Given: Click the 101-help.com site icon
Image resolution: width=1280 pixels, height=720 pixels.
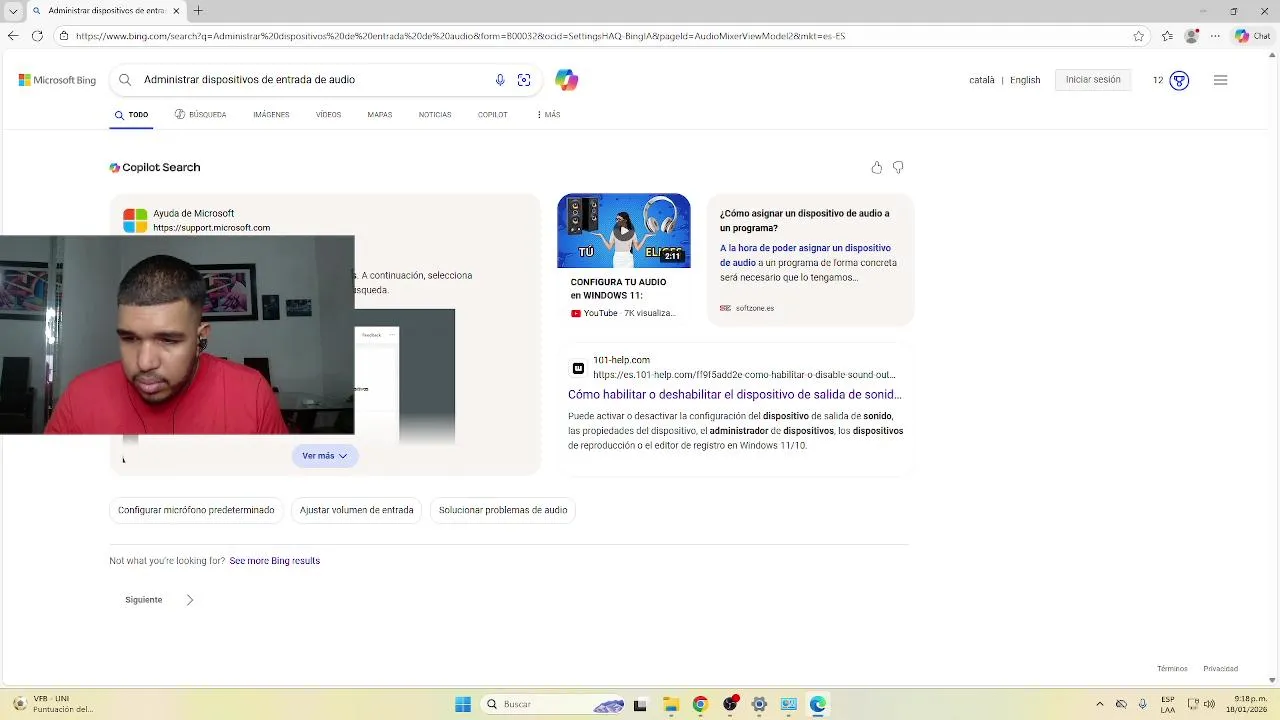Looking at the screenshot, I should pyautogui.click(x=578, y=368).
